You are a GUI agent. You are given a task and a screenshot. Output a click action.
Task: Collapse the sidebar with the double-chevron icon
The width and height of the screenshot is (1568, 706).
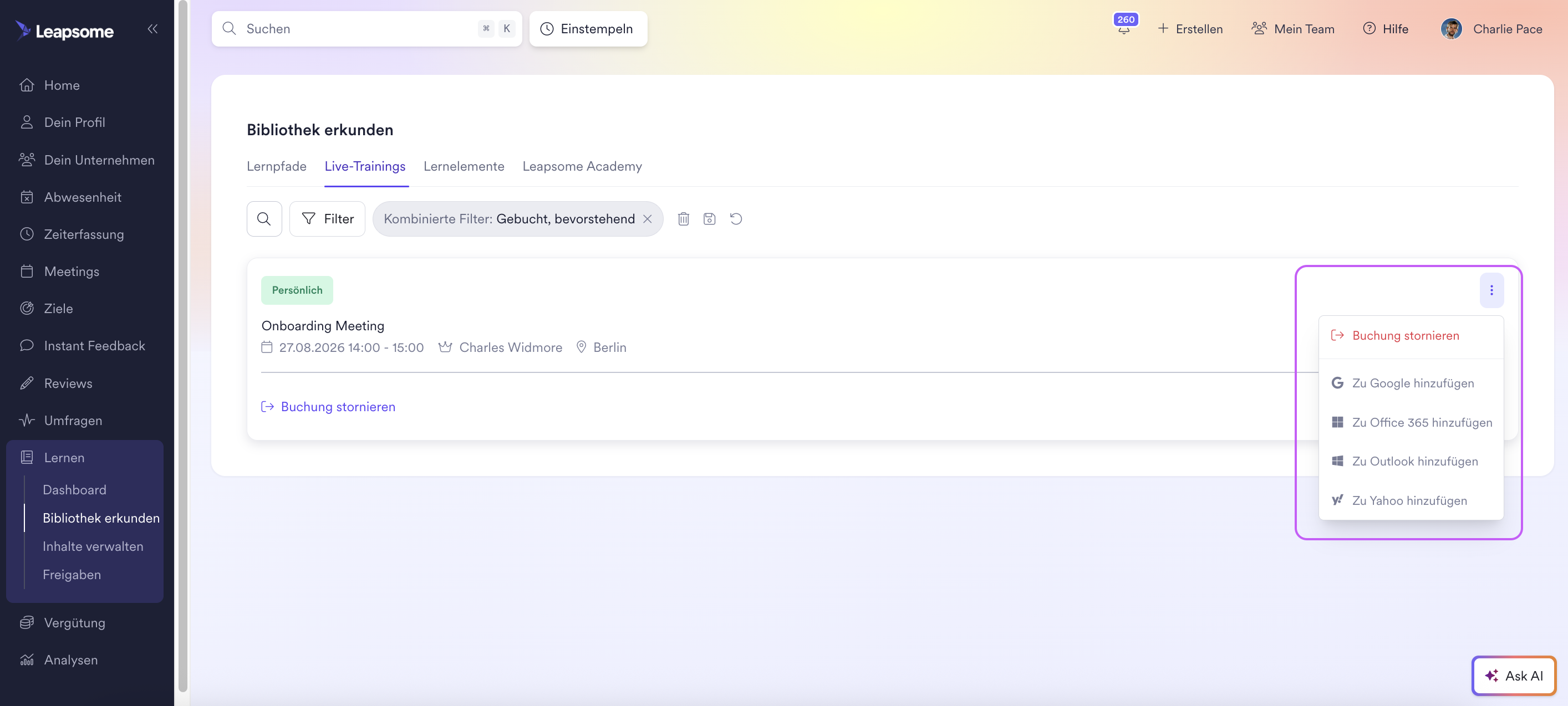152,29
